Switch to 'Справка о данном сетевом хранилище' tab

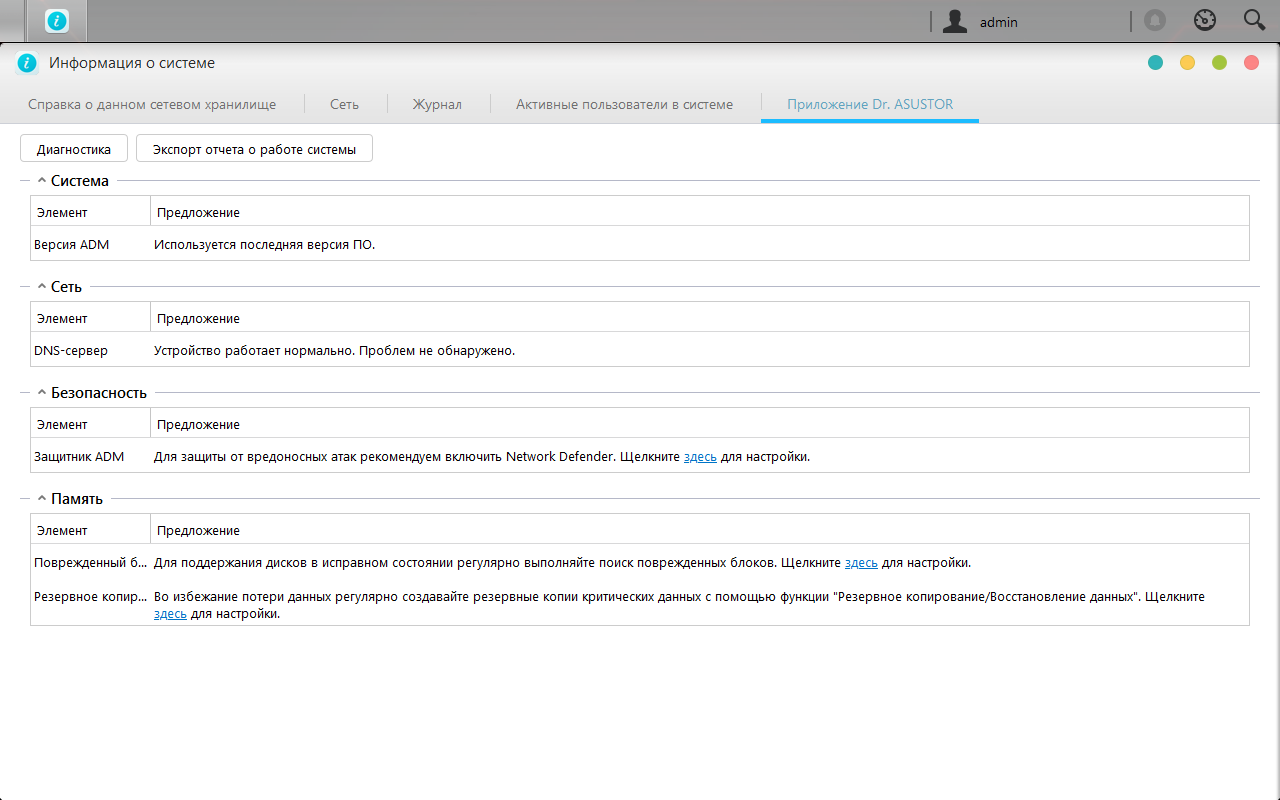(152, 104)
